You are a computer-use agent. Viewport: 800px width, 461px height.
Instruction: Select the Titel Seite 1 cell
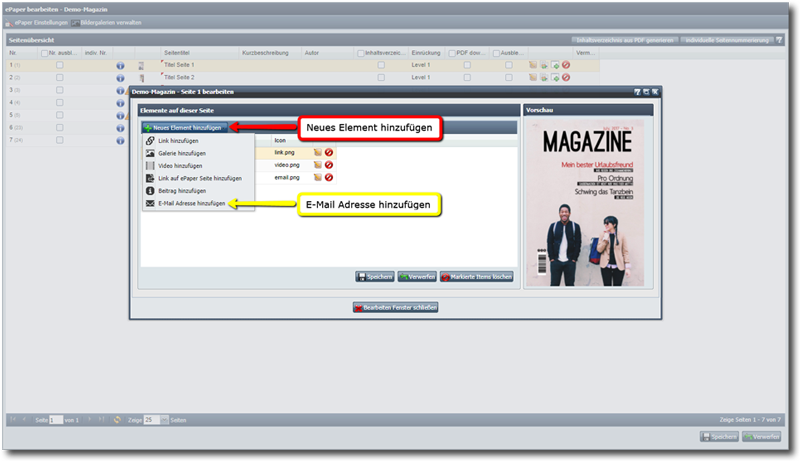pos(199,65)
